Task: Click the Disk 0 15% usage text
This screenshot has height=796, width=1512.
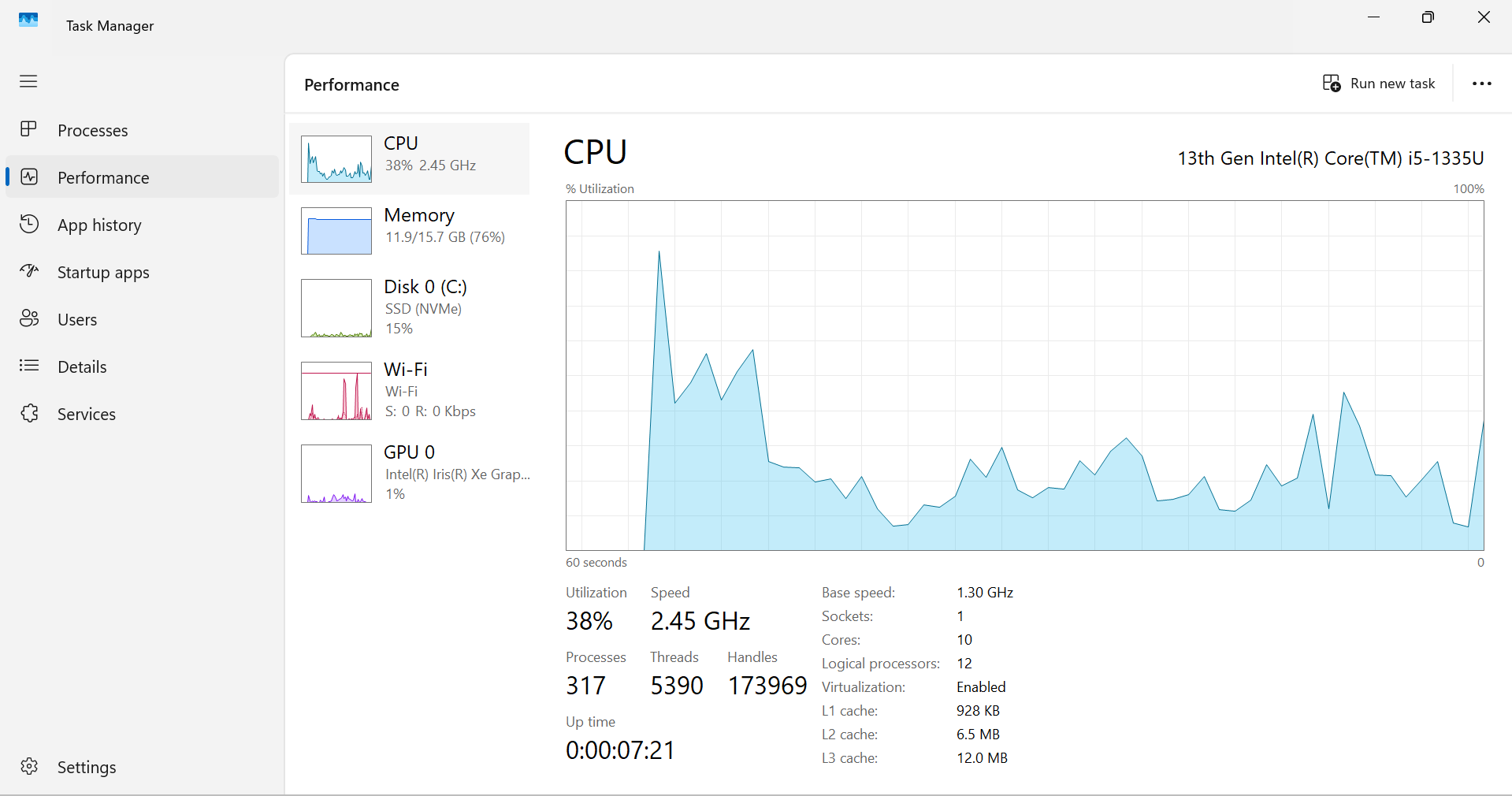Action: click(399, 329)
